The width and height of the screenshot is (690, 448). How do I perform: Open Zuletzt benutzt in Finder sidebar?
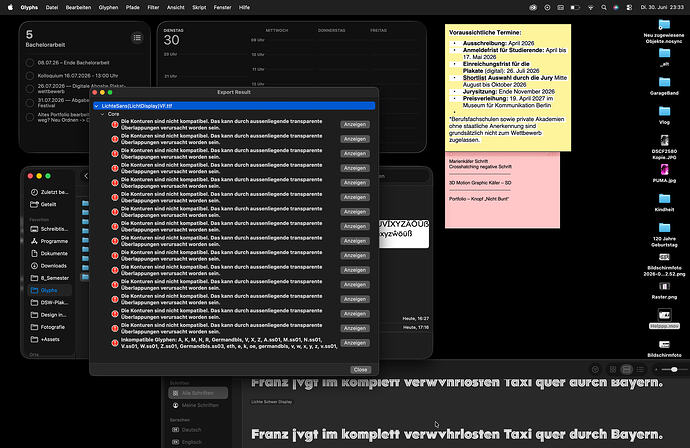(x=49, y=192)
